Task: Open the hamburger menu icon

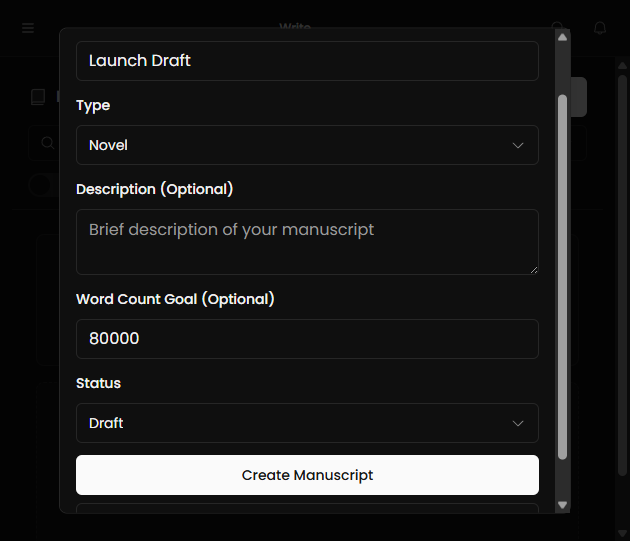Action: click(x=28, y=28)
